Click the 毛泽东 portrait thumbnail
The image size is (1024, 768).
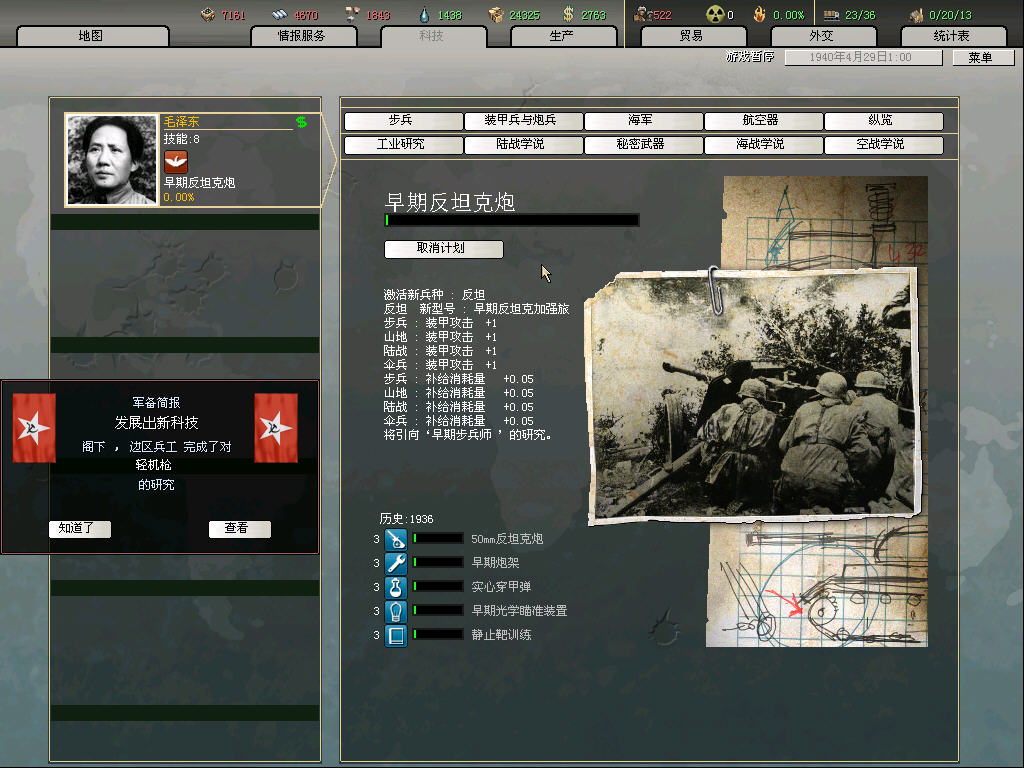click(x=112, y=159)
